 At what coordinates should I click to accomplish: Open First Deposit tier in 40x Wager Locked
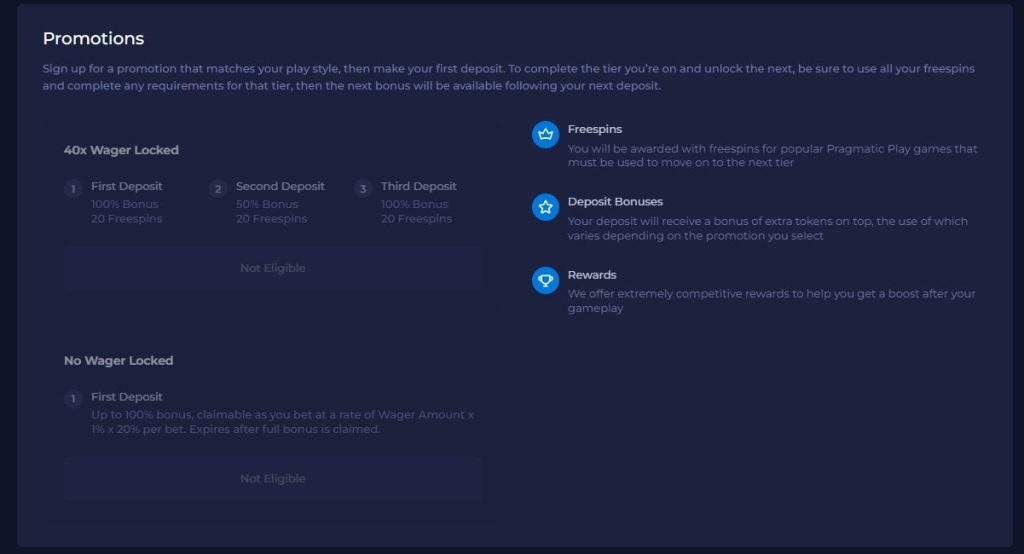(x=126, y=186)
